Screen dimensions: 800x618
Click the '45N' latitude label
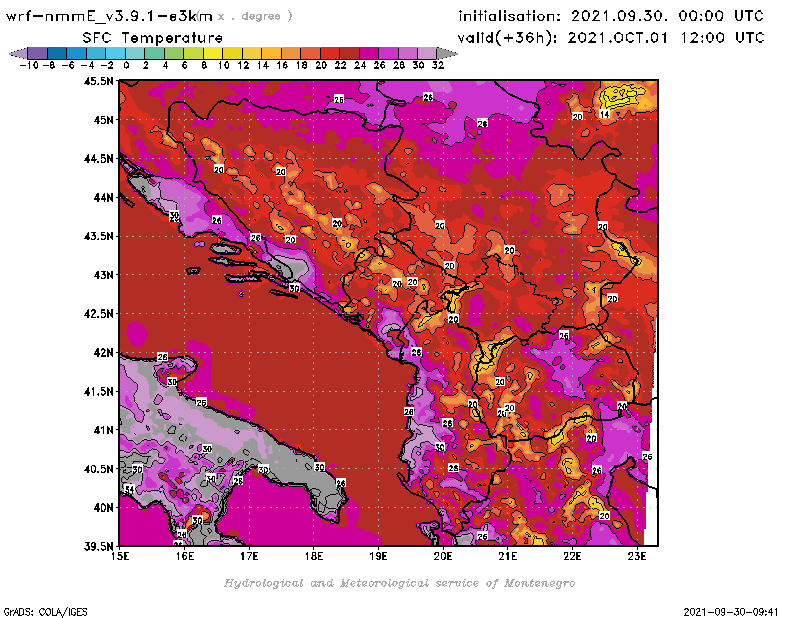pos(104,119)
